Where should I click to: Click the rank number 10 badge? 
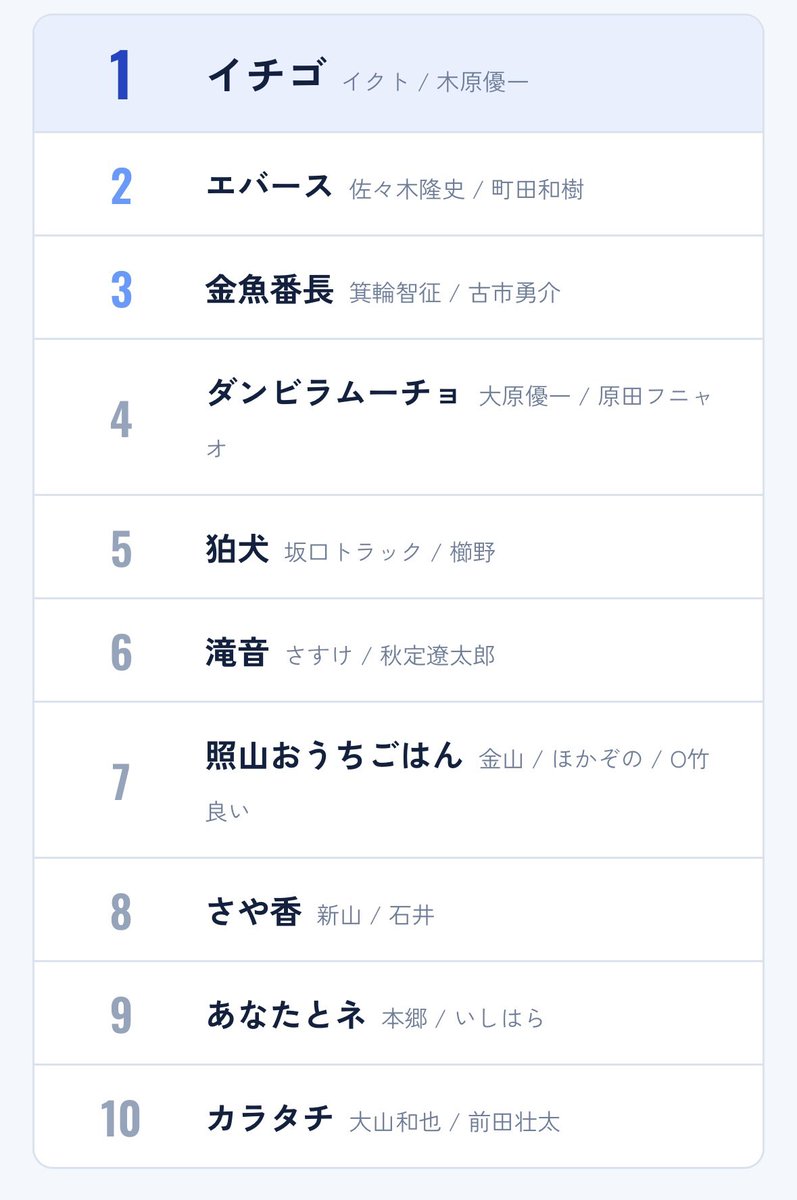point(121,1118)
